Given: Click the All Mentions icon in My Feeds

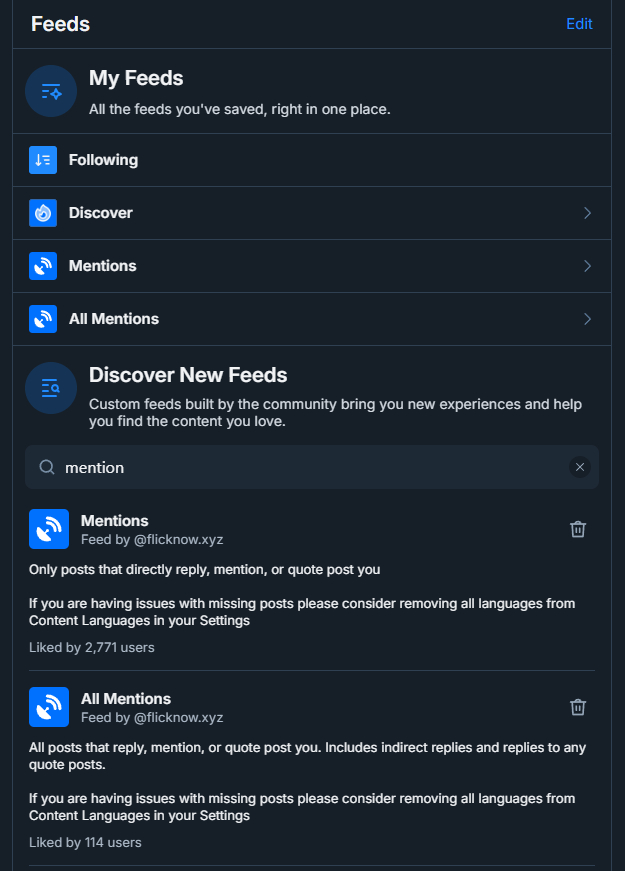Looking at the screenshot, I should [43, 319].
